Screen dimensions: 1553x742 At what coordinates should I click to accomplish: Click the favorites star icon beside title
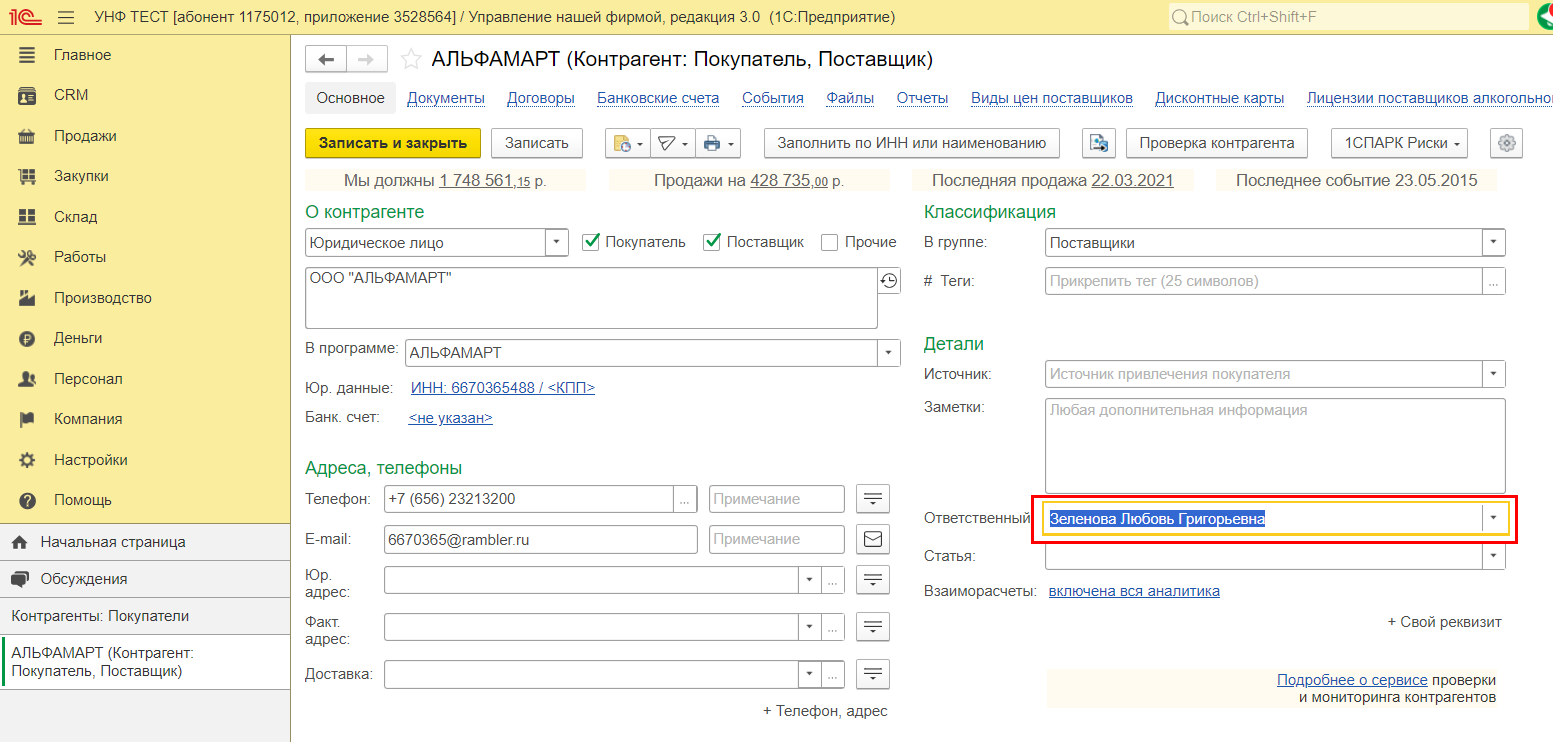pyautogui.click(x=411, y=60)
